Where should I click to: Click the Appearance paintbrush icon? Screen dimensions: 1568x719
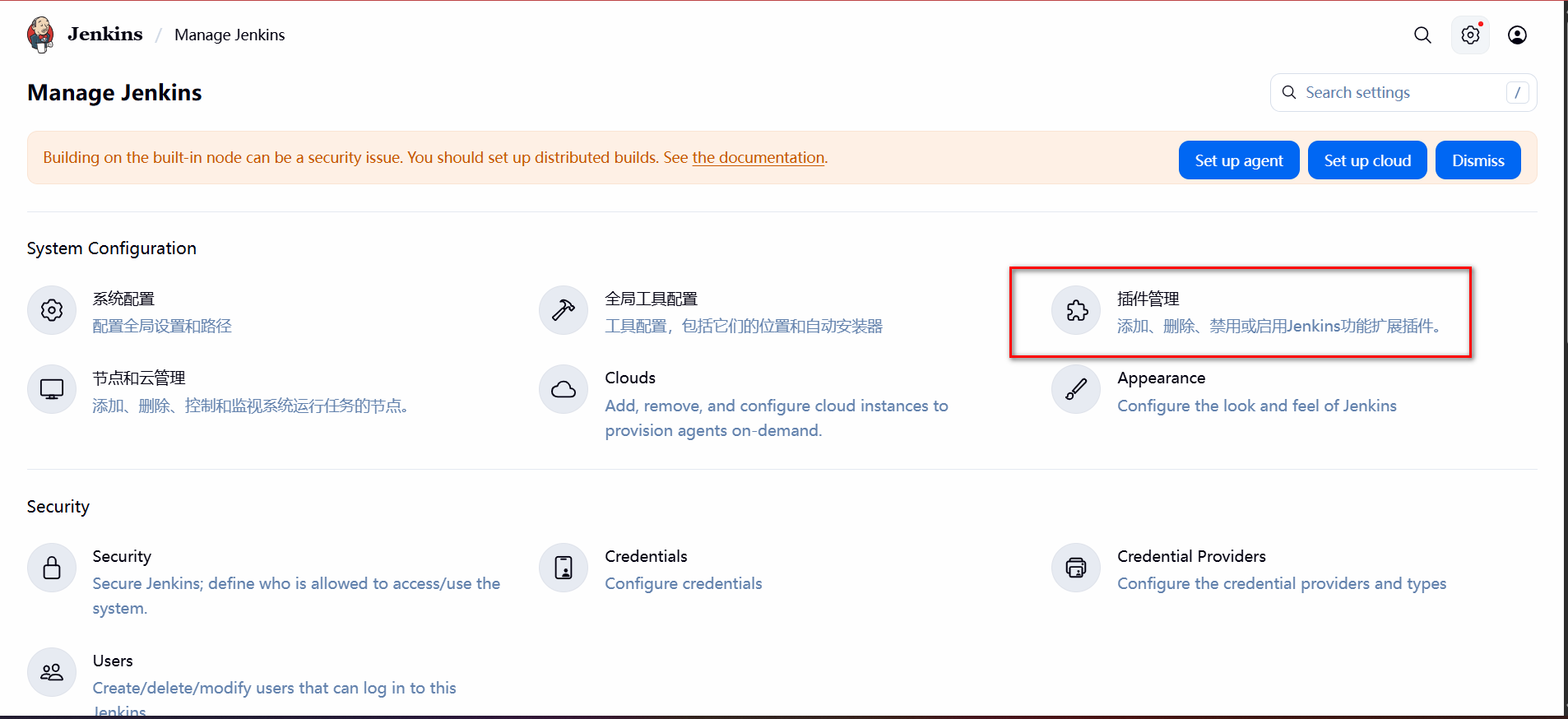(x=1076, y=389)
